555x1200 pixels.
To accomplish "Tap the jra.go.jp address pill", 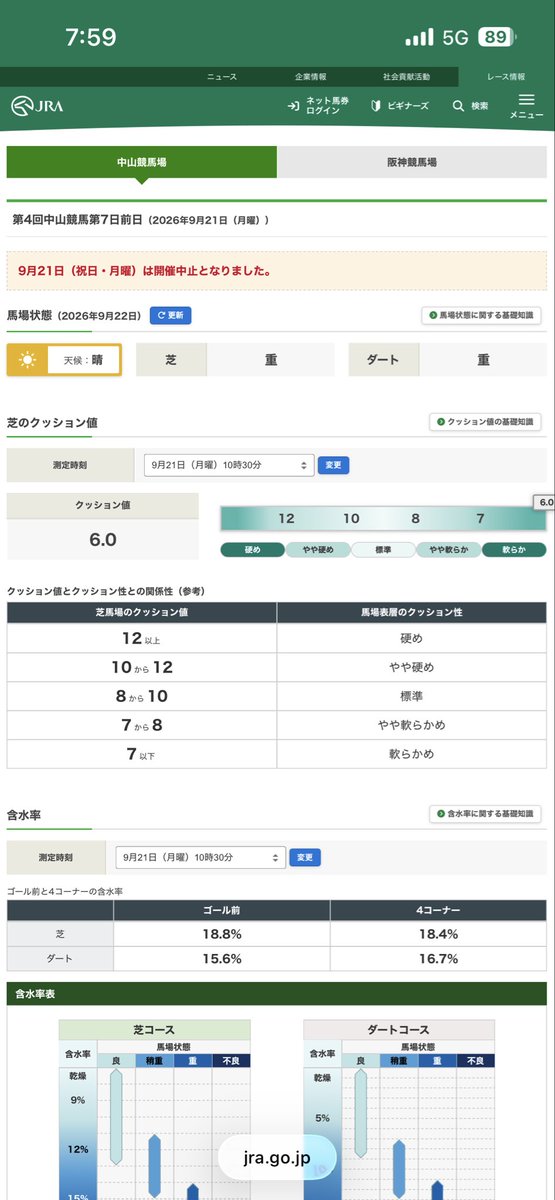I will [277, 1157].
